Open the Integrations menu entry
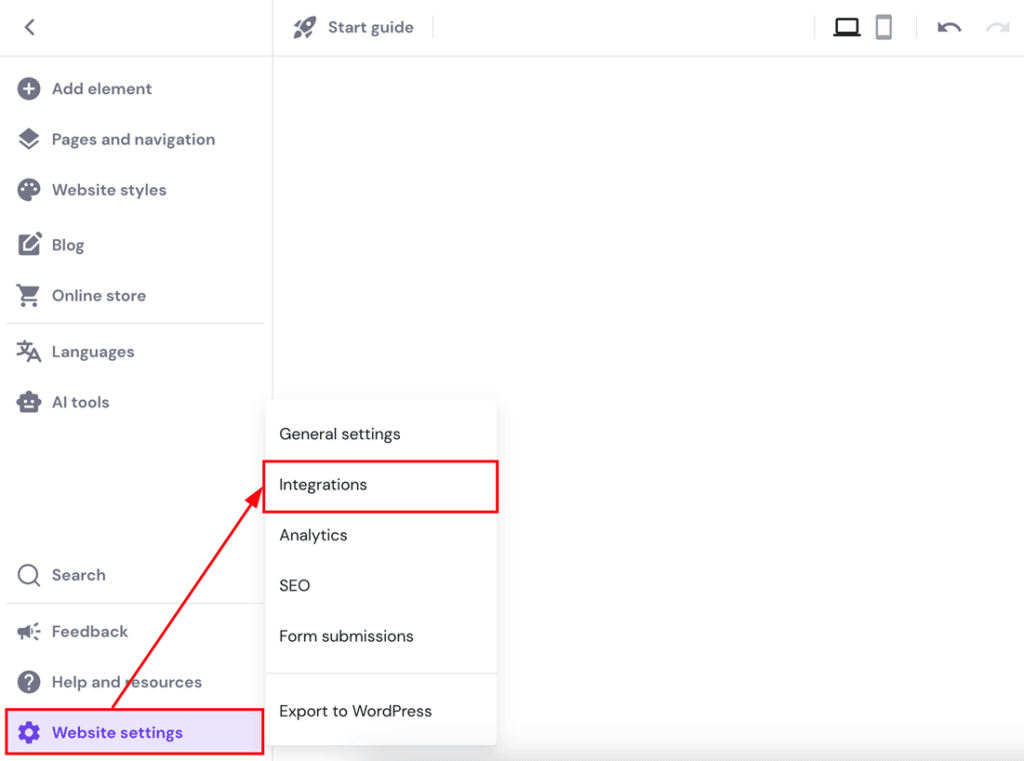The width and height of the screenshot is (1024, 761). pyautogui.click(x=322, y=485)
